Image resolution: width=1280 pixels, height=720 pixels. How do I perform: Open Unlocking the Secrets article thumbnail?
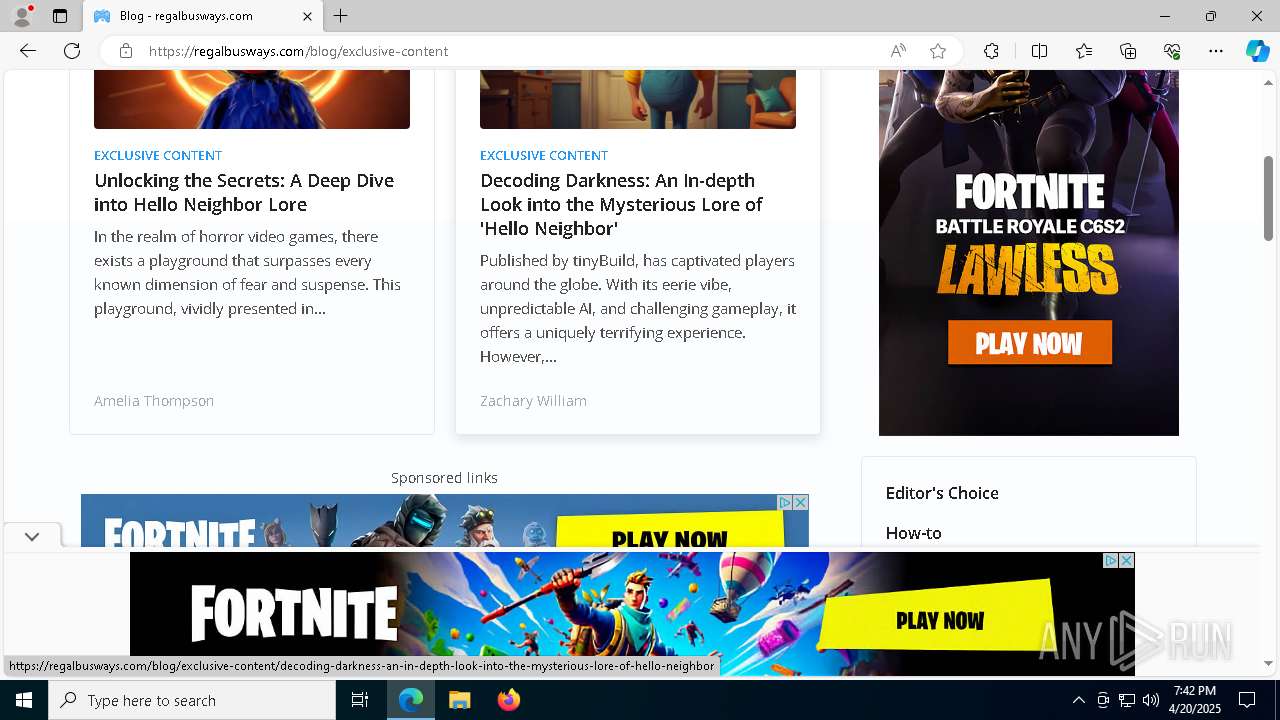(x=252, y=99)
